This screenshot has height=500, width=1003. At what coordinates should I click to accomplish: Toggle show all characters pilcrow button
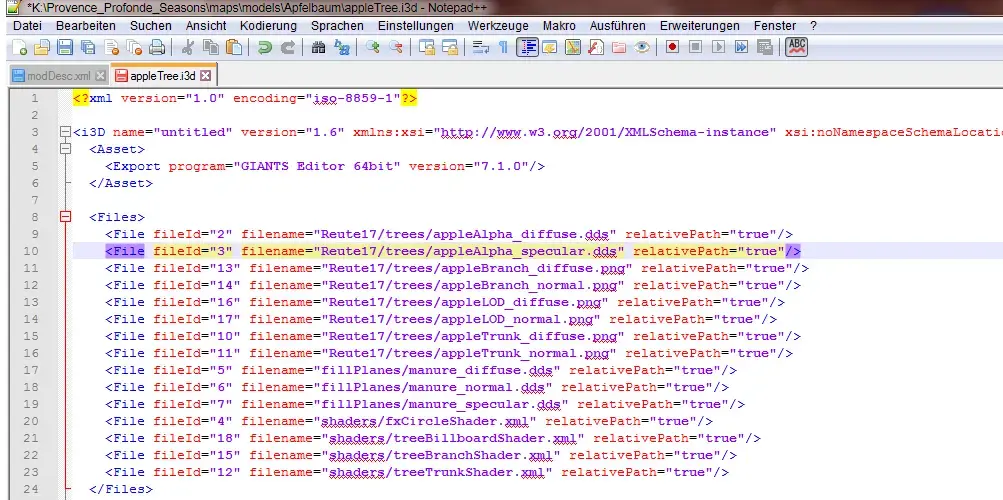[503, 47]
